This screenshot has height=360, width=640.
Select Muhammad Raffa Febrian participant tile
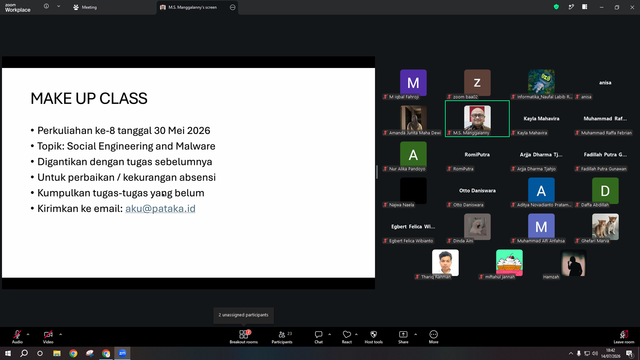[x=605, y=120]
